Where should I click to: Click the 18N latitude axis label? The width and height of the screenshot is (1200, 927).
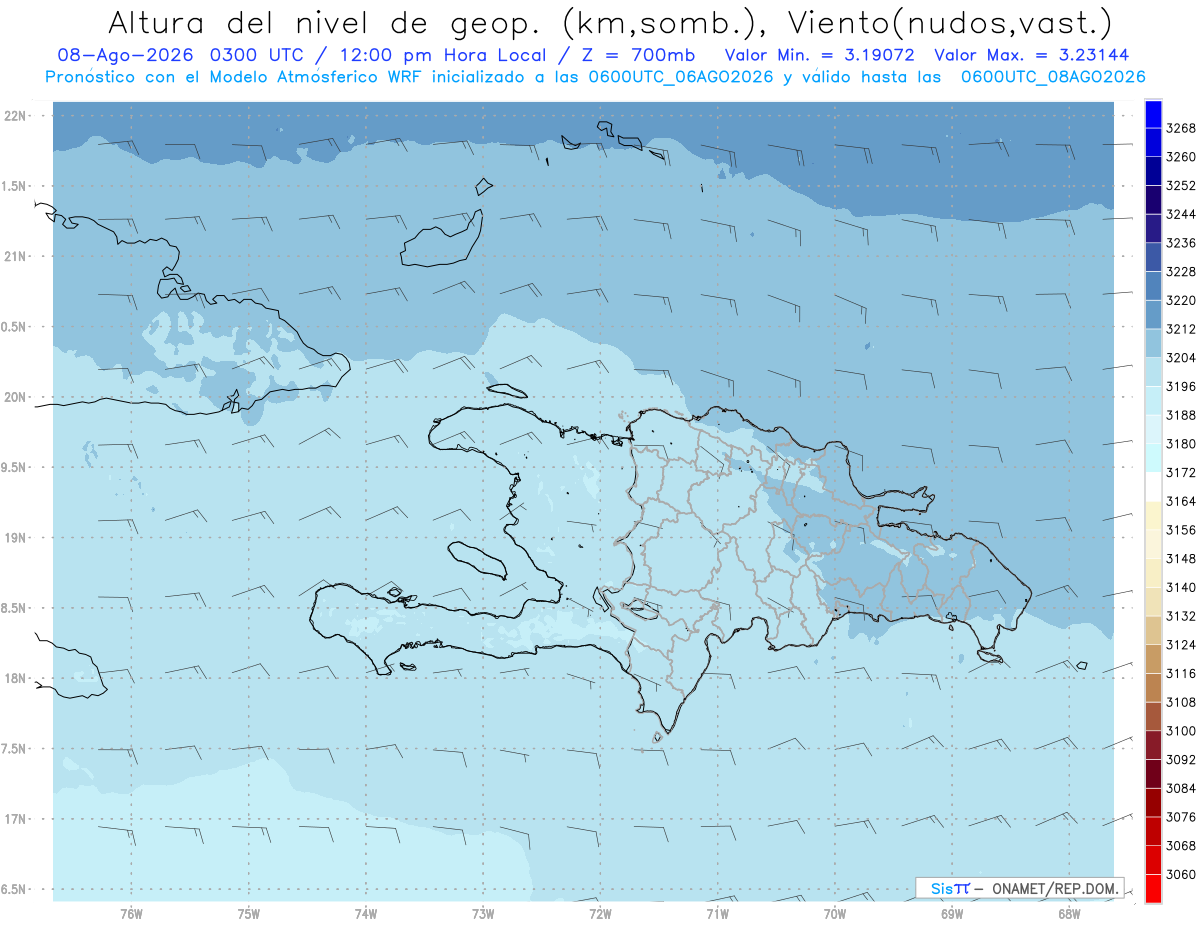(15, 678)
